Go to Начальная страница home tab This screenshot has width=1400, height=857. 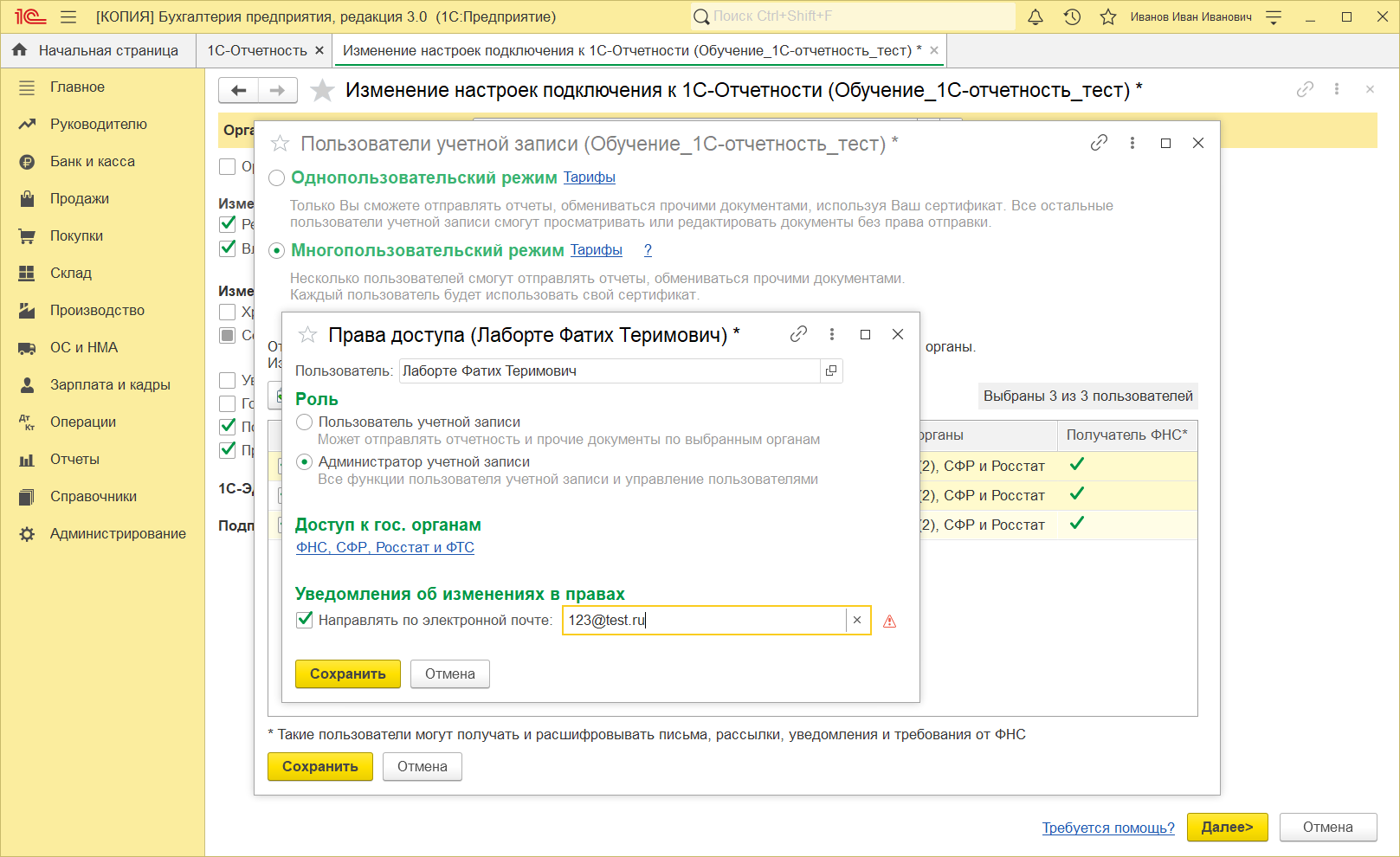tap(96, 50)
